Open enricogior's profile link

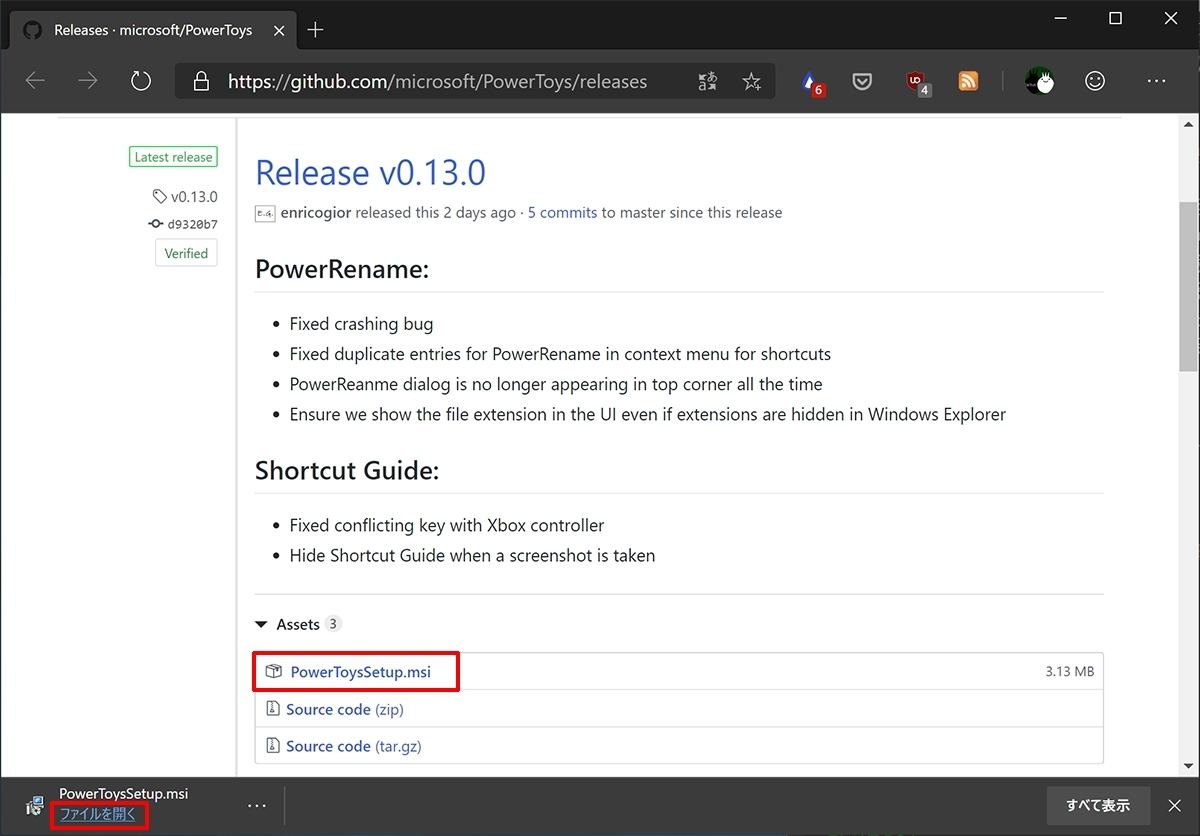coord(316,213)
